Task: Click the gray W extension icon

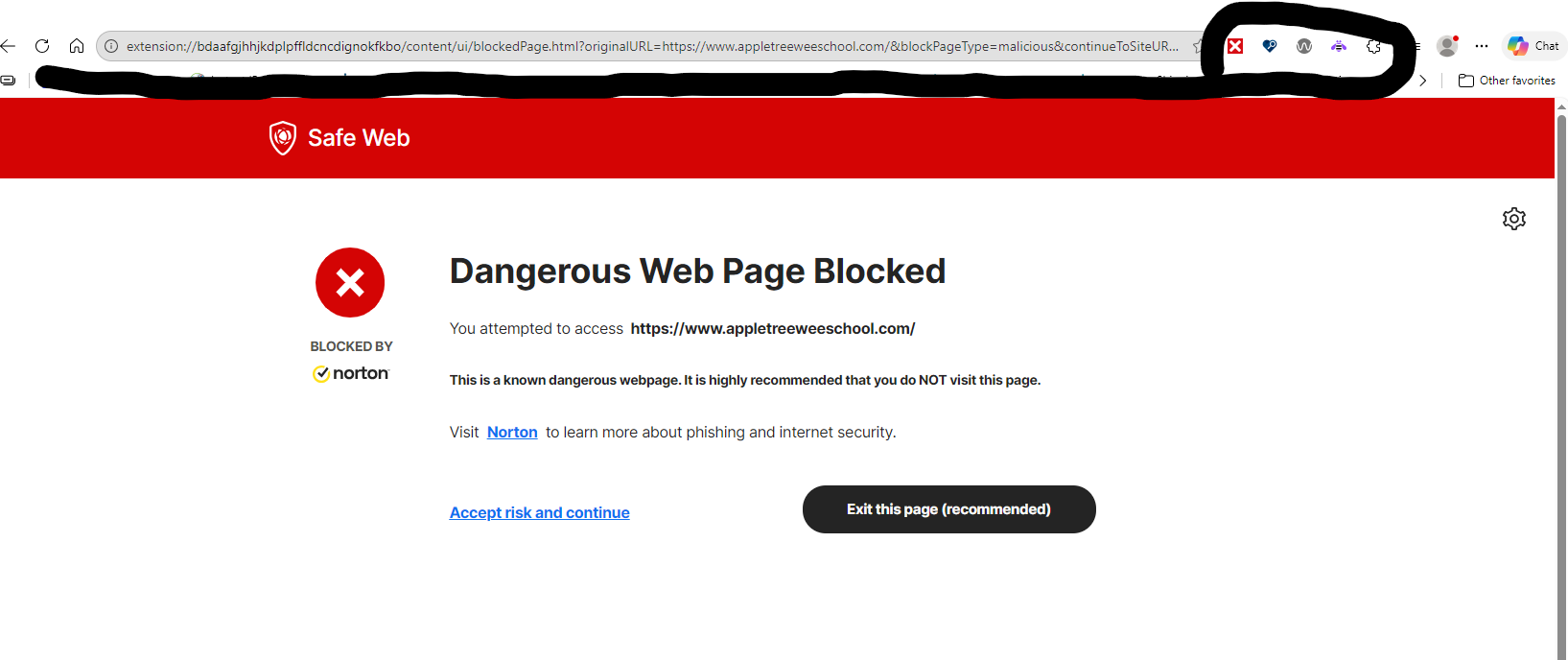Action: pos(1304,46)
